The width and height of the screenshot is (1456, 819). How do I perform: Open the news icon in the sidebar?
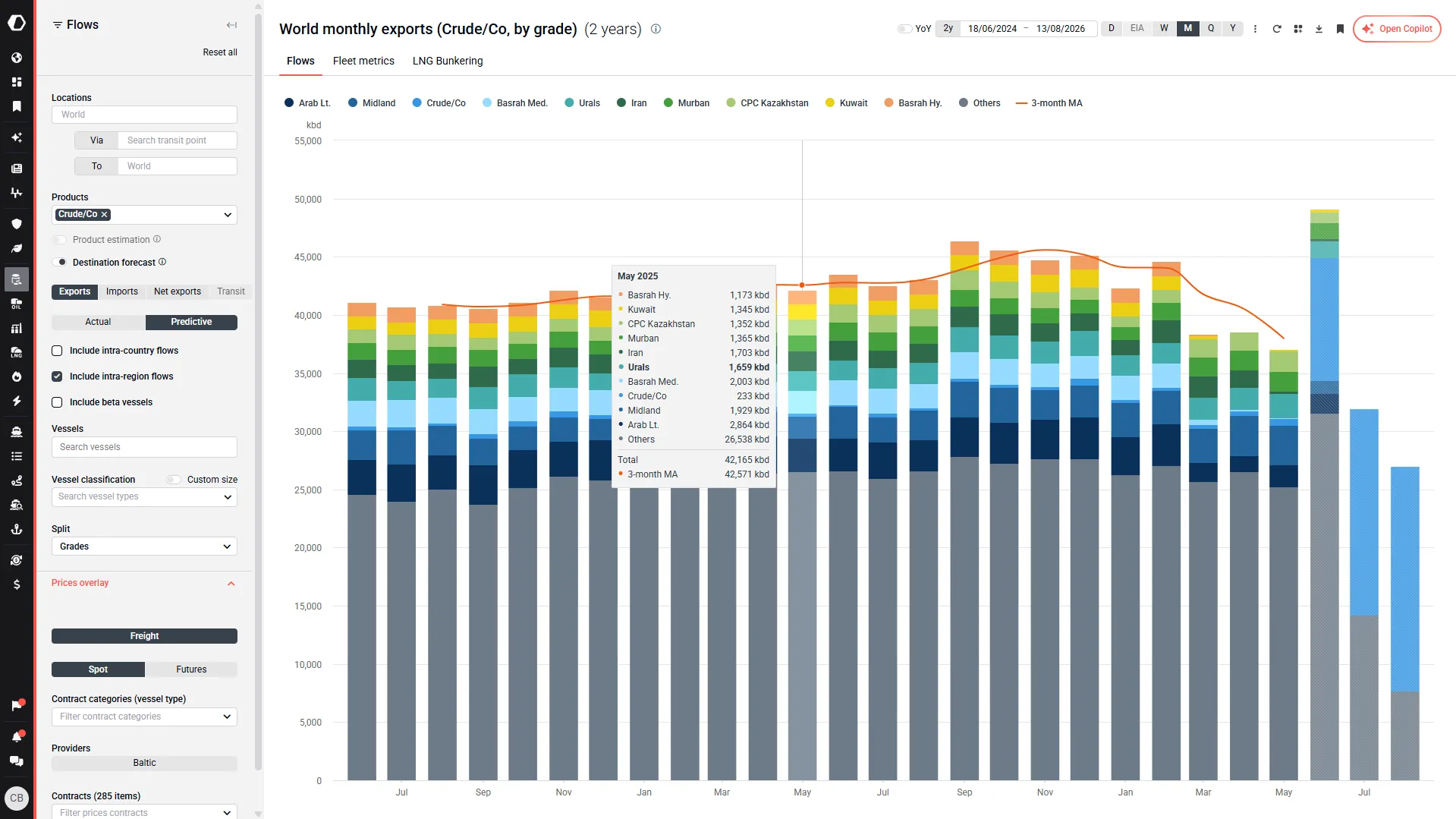click(17, 169)
